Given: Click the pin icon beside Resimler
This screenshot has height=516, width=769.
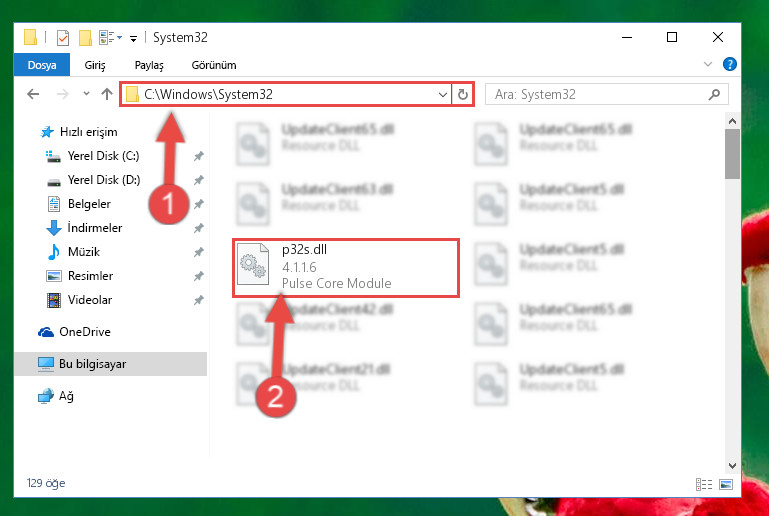Looking at the screenshot, I should click(198, 277).
